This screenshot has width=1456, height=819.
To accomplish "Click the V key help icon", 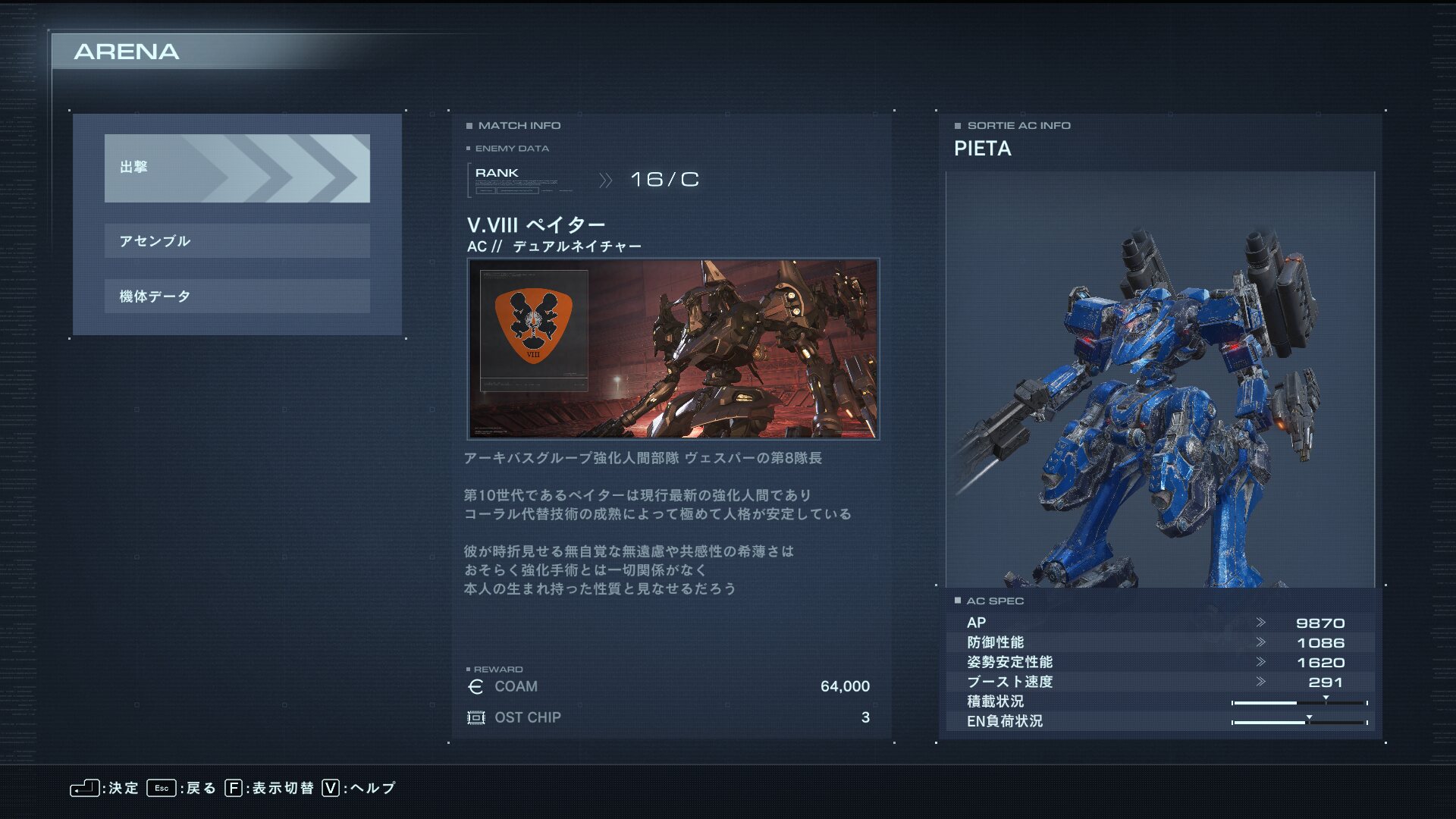I will pyautogui.click(x=331, y=789).
